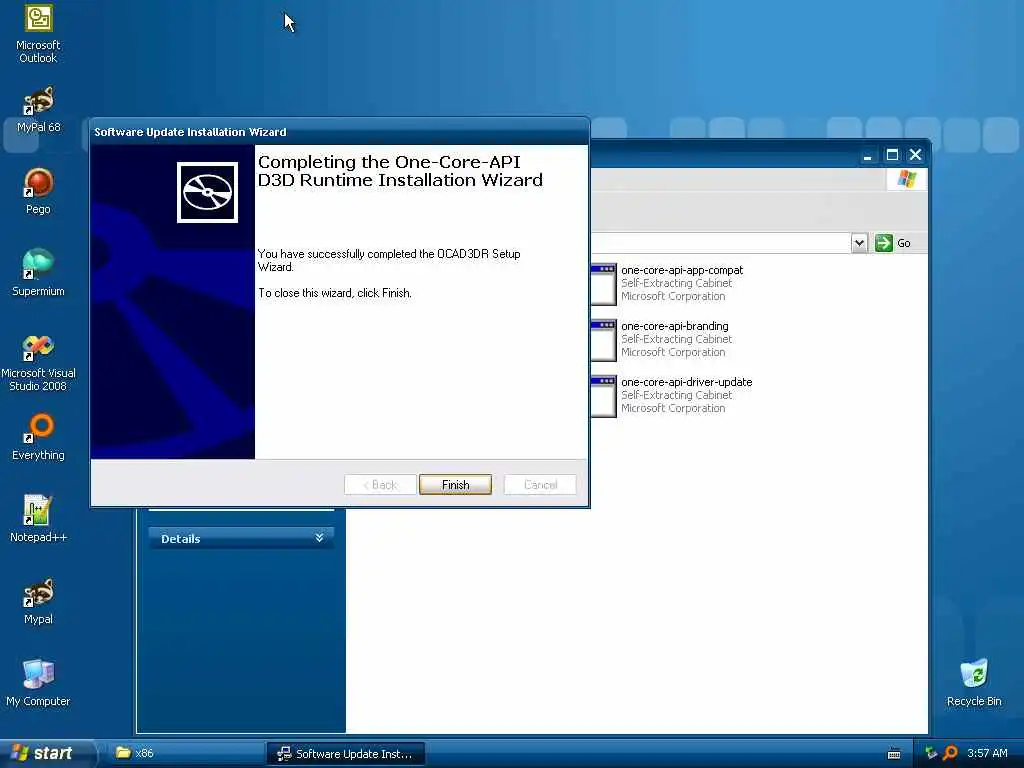Click the Software Update Inst... taskbar button
Screen dimensions: 1024x768
[x=345, y=753]
